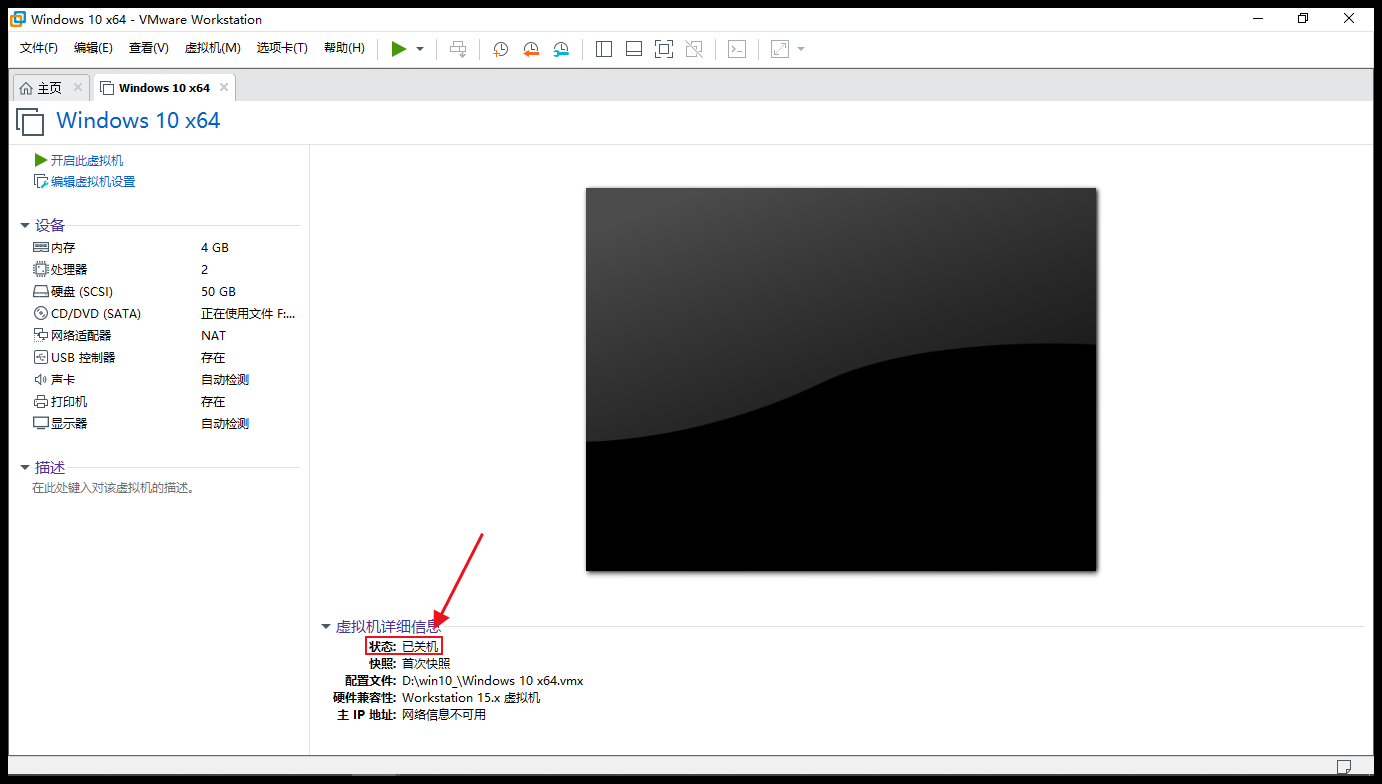This screenshot has height=784, width=1382.
Task: Close the Windows 10 x64 tab
Action: pyautogui.click(x=224, y=87)
